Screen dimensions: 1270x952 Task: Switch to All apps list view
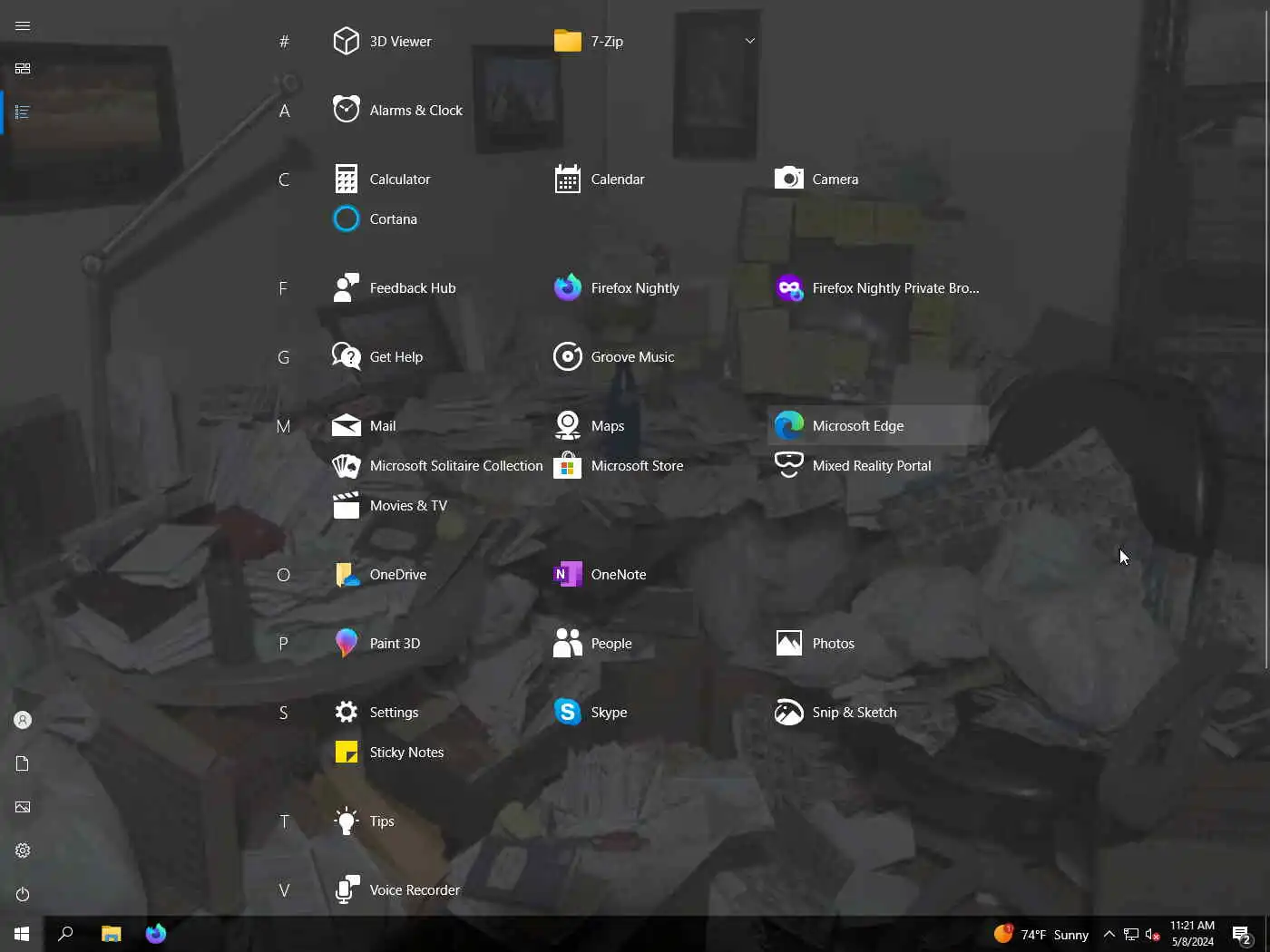23,112
